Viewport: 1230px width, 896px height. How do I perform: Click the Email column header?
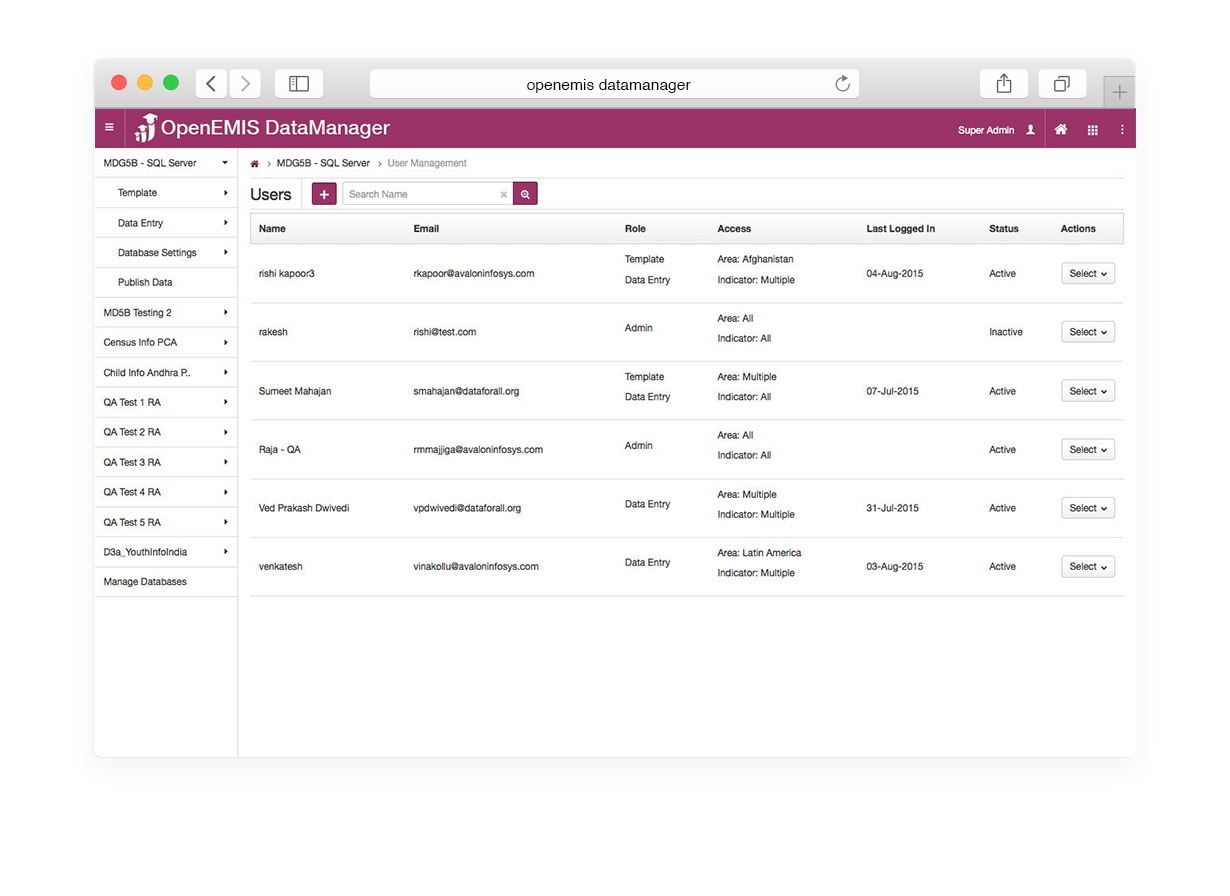pos(426,229)
